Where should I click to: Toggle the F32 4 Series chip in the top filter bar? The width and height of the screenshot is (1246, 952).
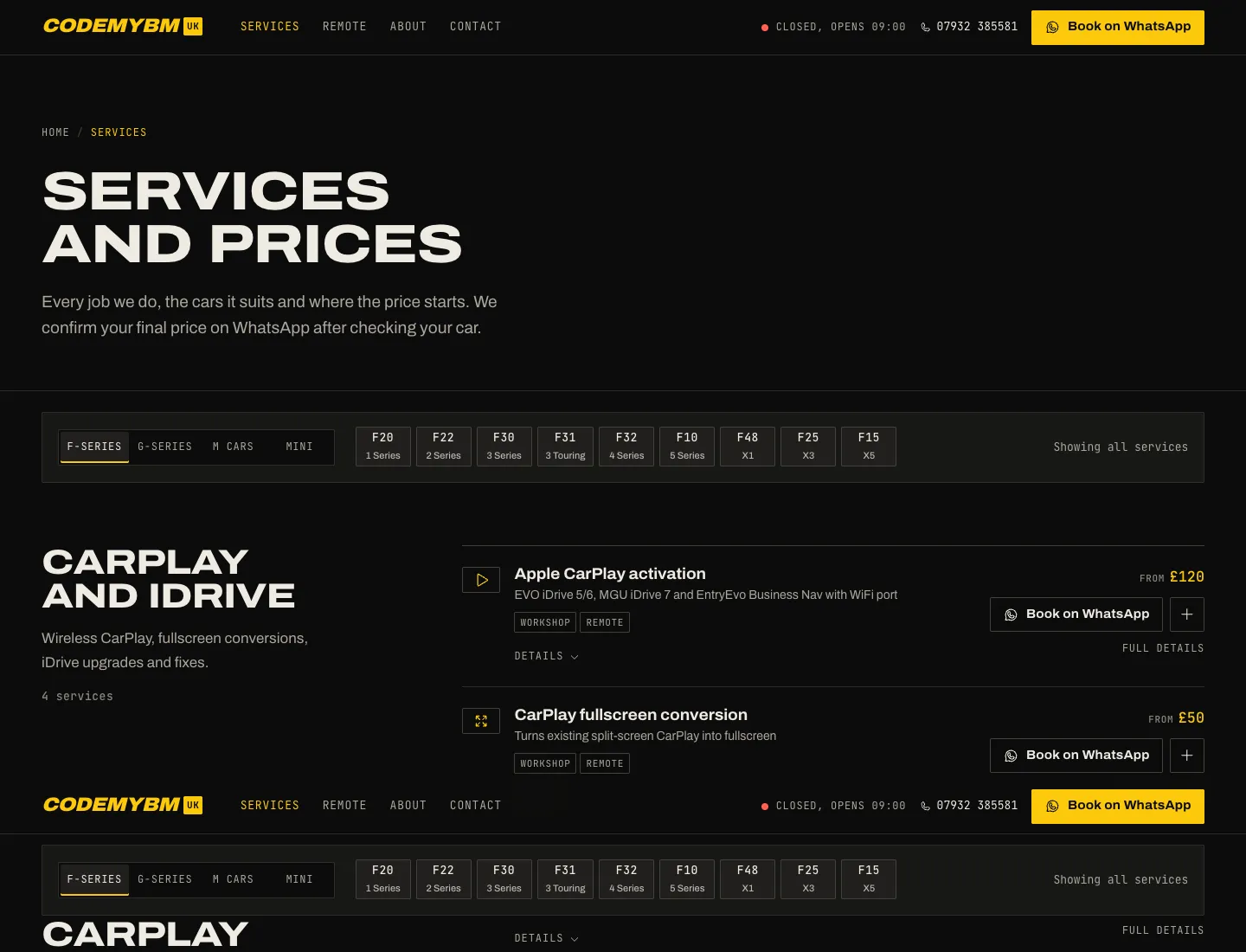pyautogui.click(x=626, y=447)
